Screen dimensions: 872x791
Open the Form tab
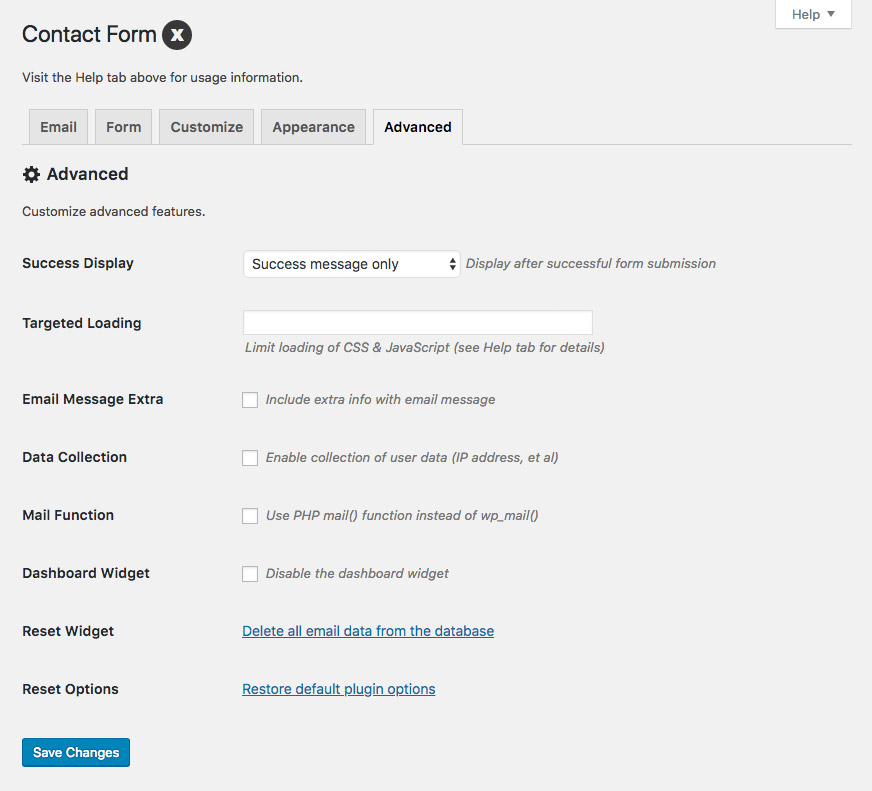124,127
